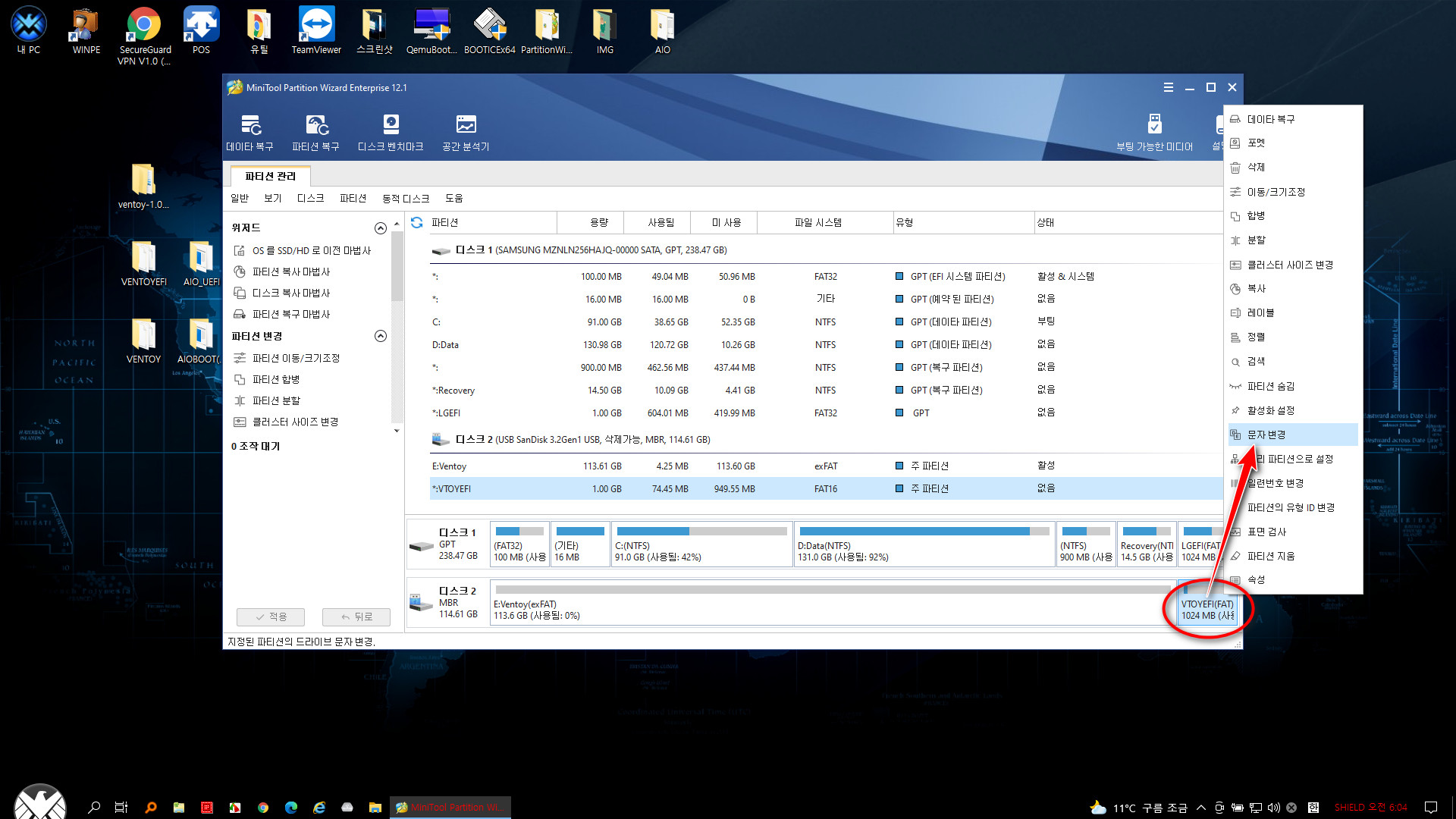Open the notification center taskbar icon
This screenshot has height=819, width=1456.
coord(1431,808)
